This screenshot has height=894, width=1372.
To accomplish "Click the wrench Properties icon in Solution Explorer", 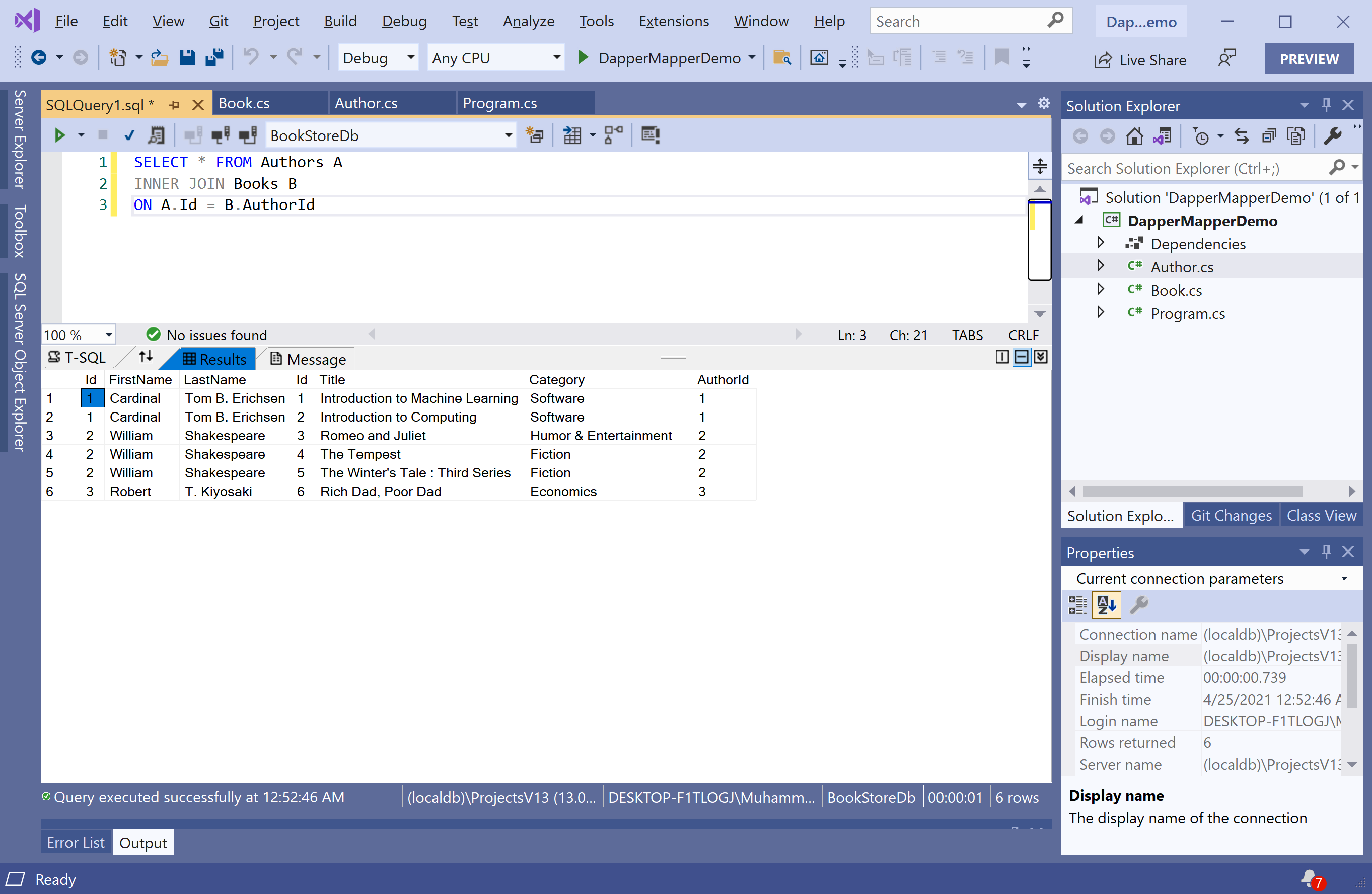I will pos(1332,136).
